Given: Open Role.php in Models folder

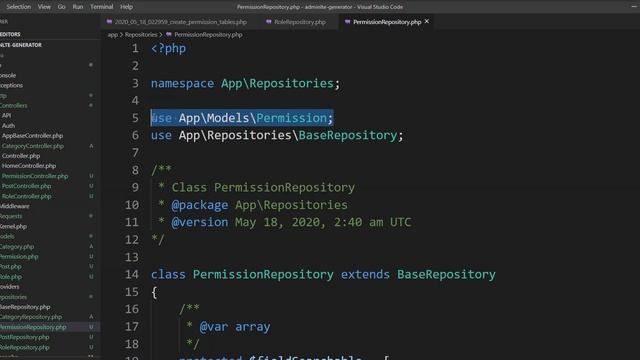Looking at the screenshot, I should 11,277.
